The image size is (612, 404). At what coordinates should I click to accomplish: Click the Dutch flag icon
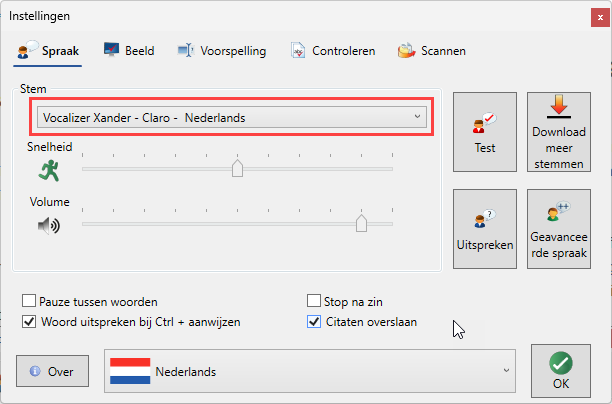tap(130, 371)
